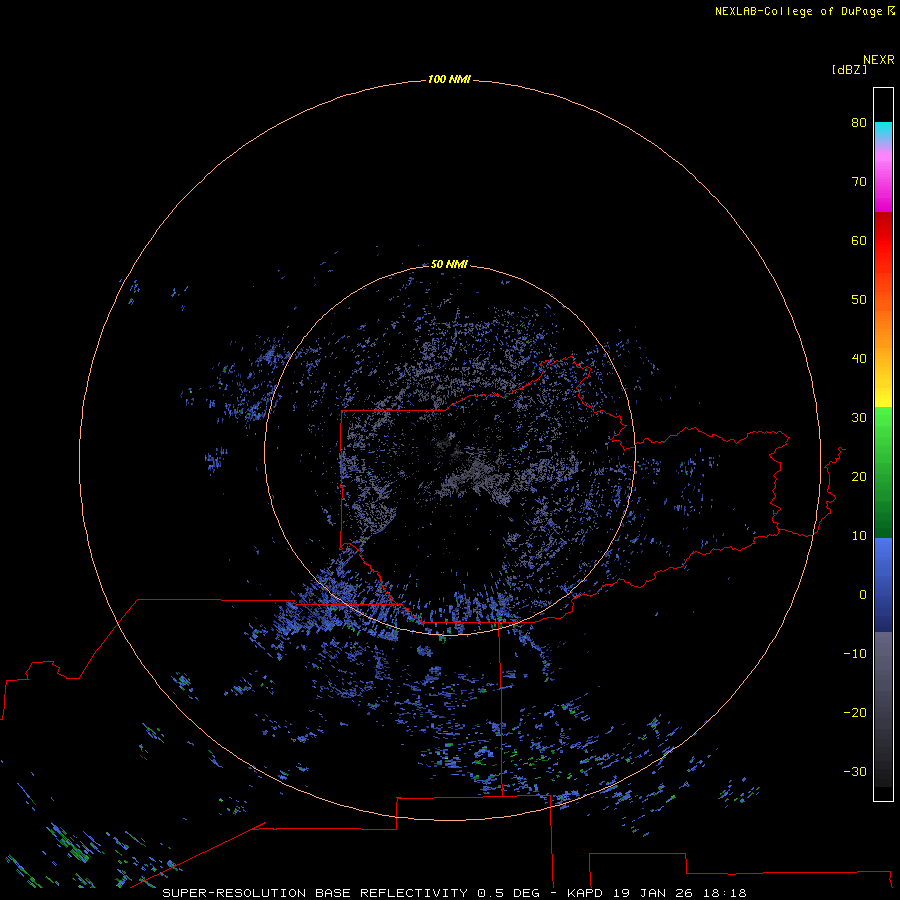
Task: Click the green segment of the color bar
Action: tap(883, 472)
